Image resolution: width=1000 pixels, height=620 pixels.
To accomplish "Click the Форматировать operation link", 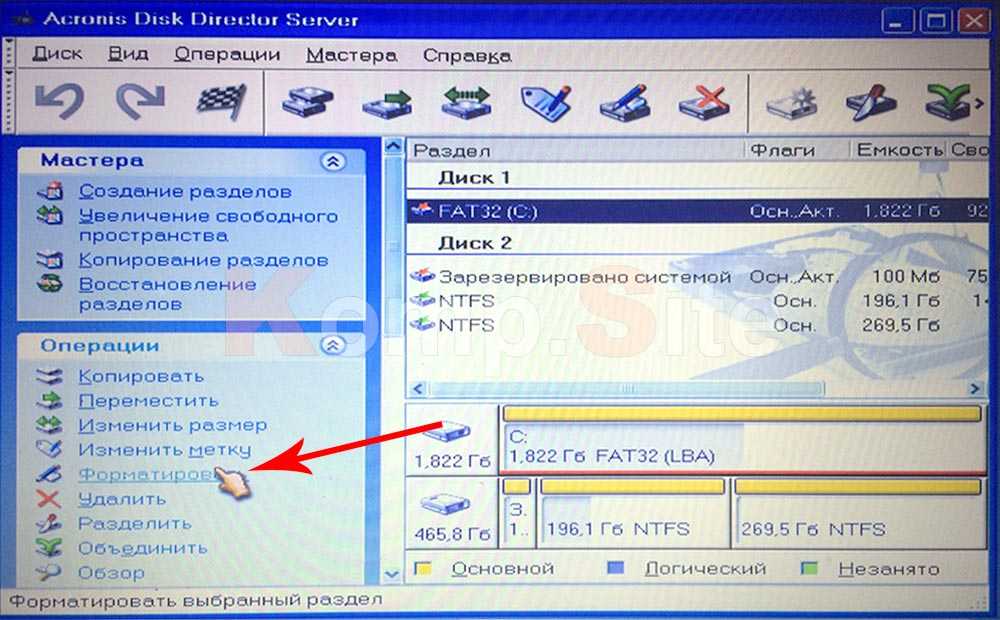I will [x=148, y=474].
